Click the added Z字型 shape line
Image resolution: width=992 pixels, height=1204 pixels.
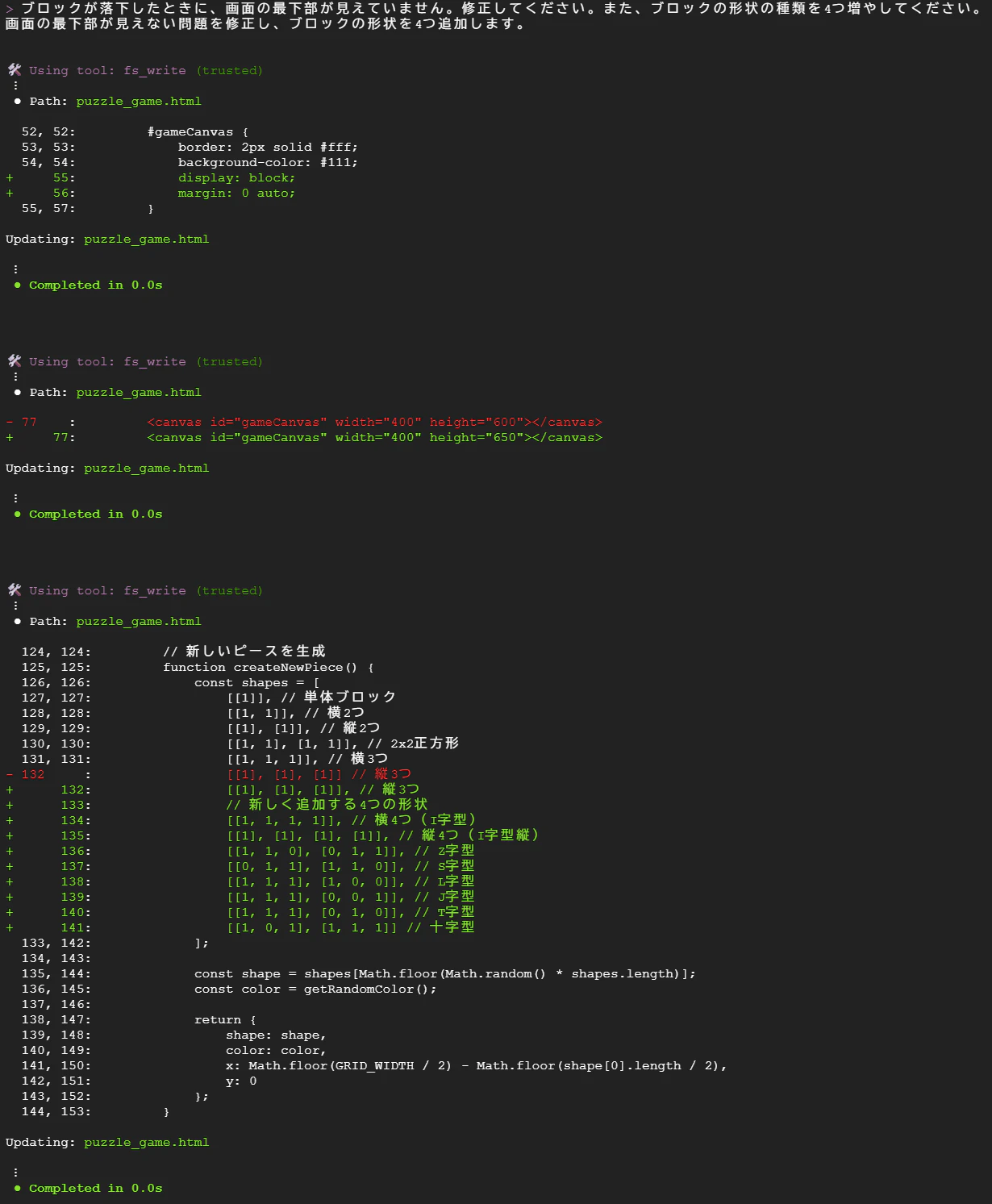(x=350, y=851)
